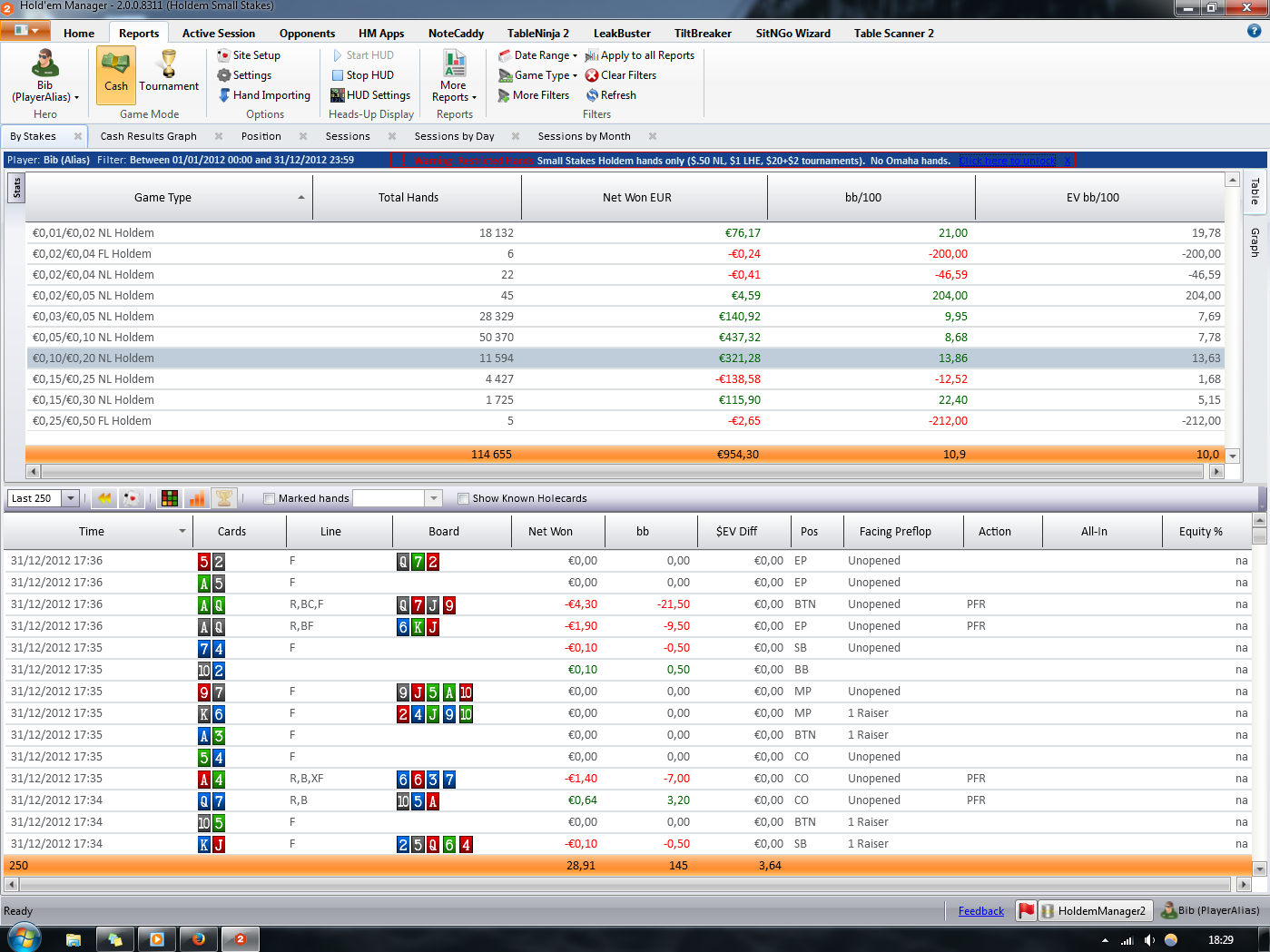This screenshot has width=1270, height=952.
Task: Open Settings gear option
Action: click(244, 75)
